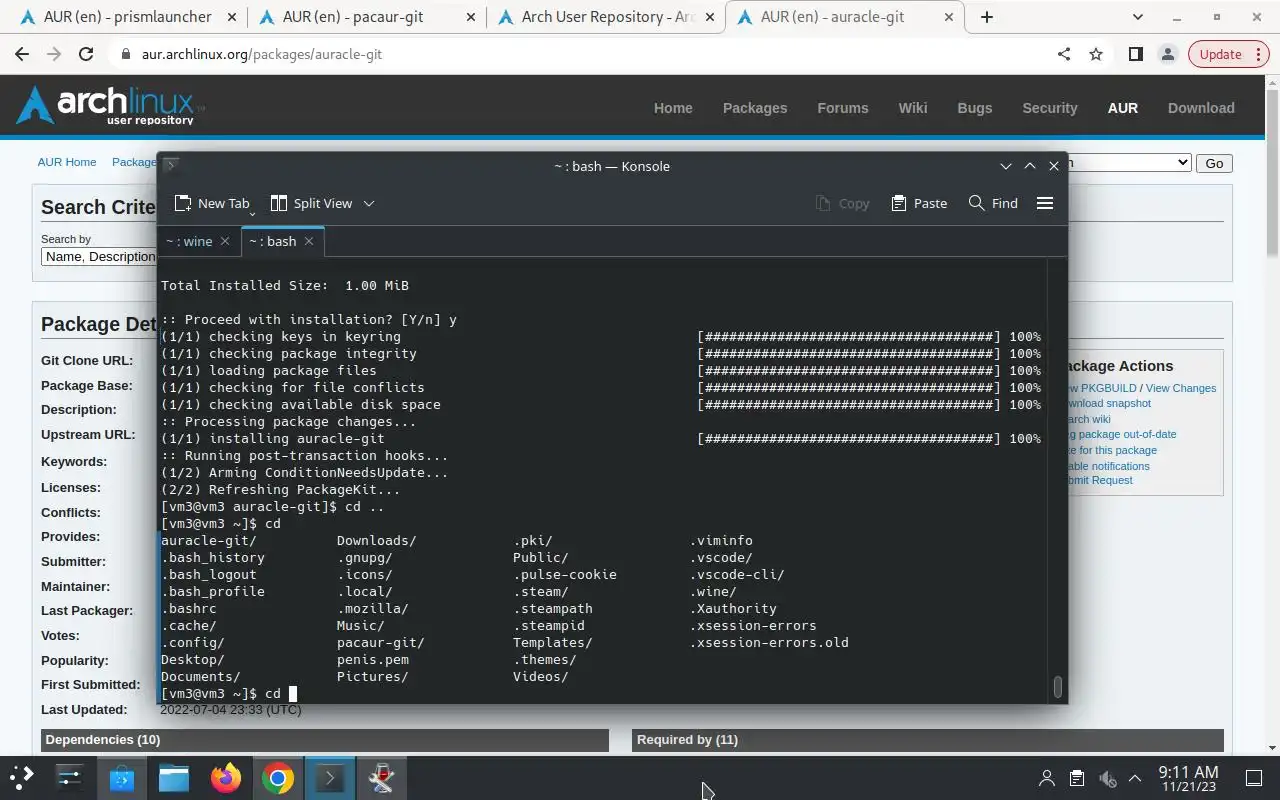Click the Go search button

[1214, 163]
